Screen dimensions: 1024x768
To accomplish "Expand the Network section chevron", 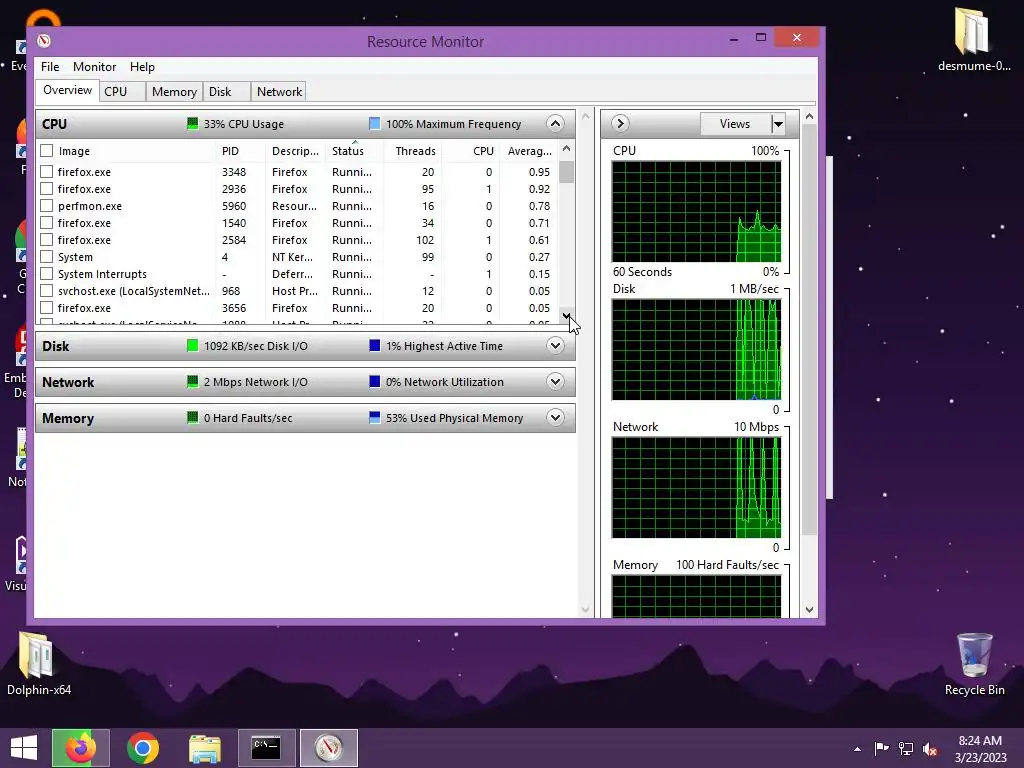I will [555, 381].
